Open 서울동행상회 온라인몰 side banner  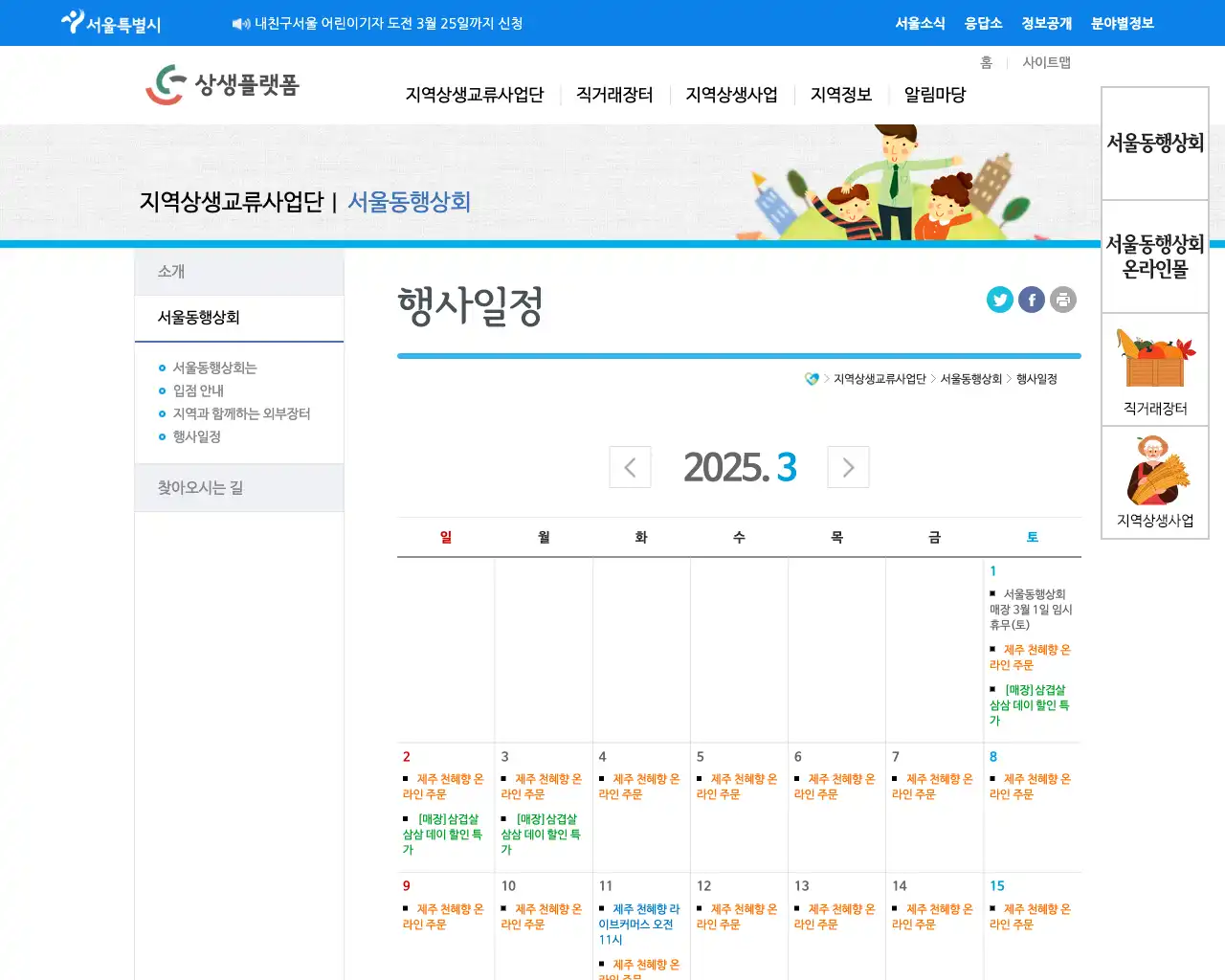(1155, 256)
